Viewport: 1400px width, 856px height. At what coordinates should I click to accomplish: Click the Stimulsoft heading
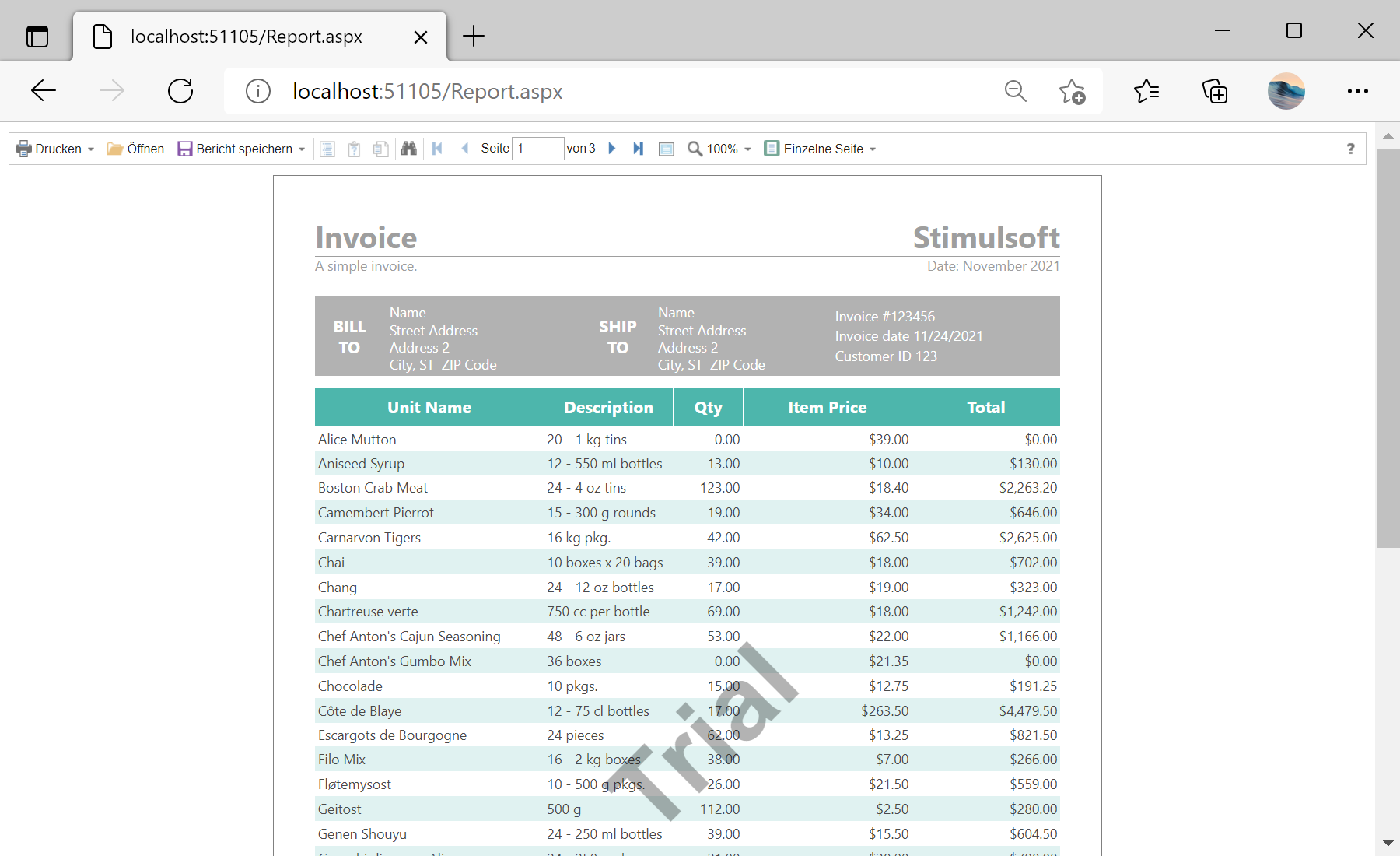[986, 237]
